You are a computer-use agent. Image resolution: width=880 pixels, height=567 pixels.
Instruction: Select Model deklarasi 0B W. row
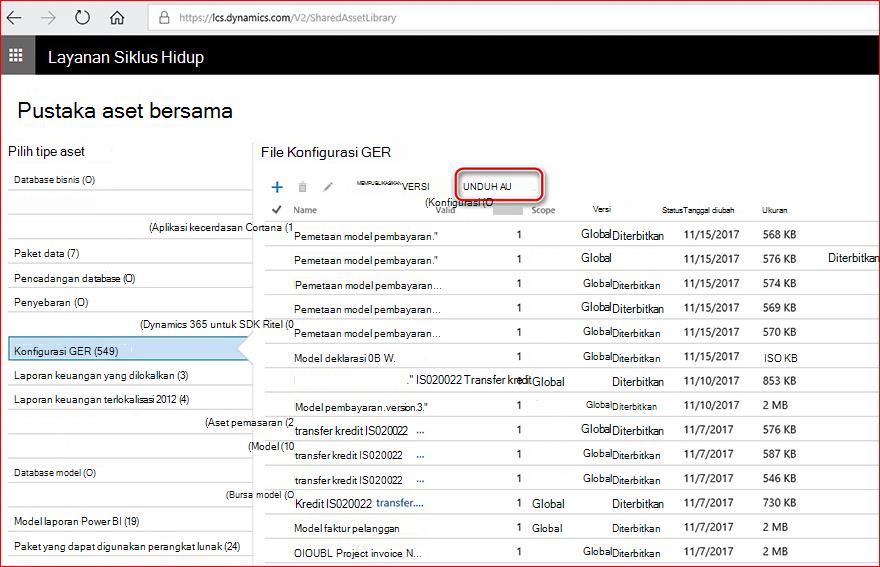point(571,356)
